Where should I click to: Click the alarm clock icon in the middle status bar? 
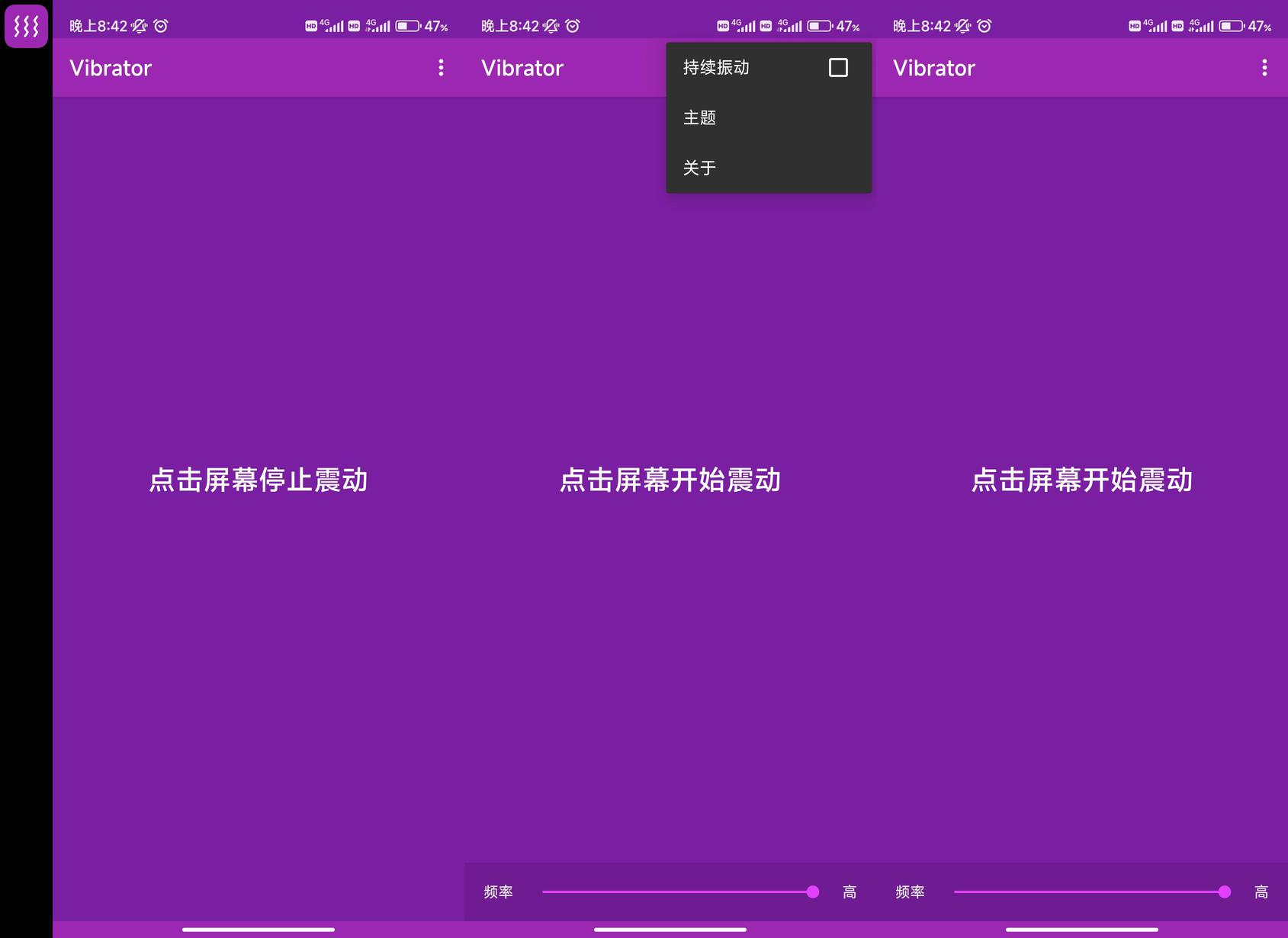pos(573,26)
